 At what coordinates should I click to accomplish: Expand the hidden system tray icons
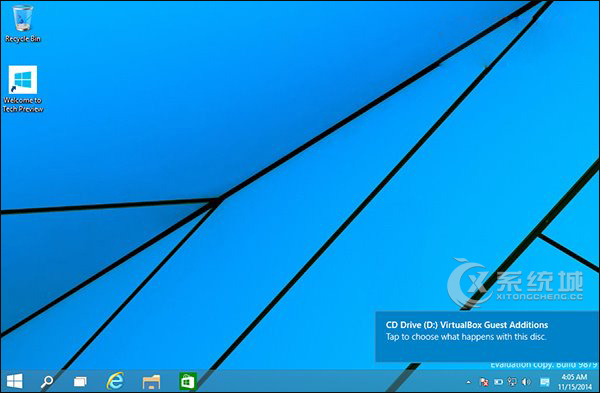(468, 382)
